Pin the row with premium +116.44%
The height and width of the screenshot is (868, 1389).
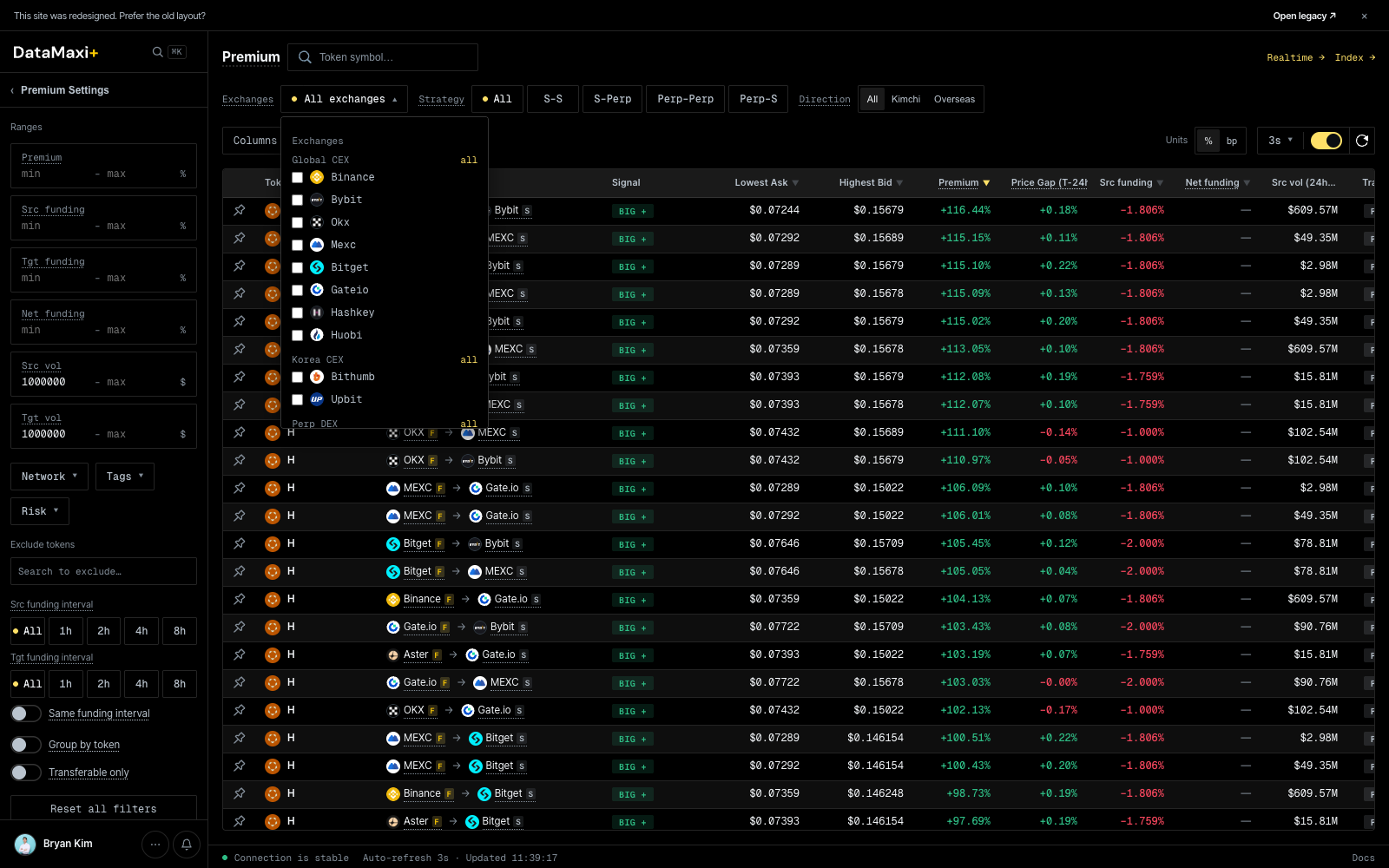pos(240,210)
